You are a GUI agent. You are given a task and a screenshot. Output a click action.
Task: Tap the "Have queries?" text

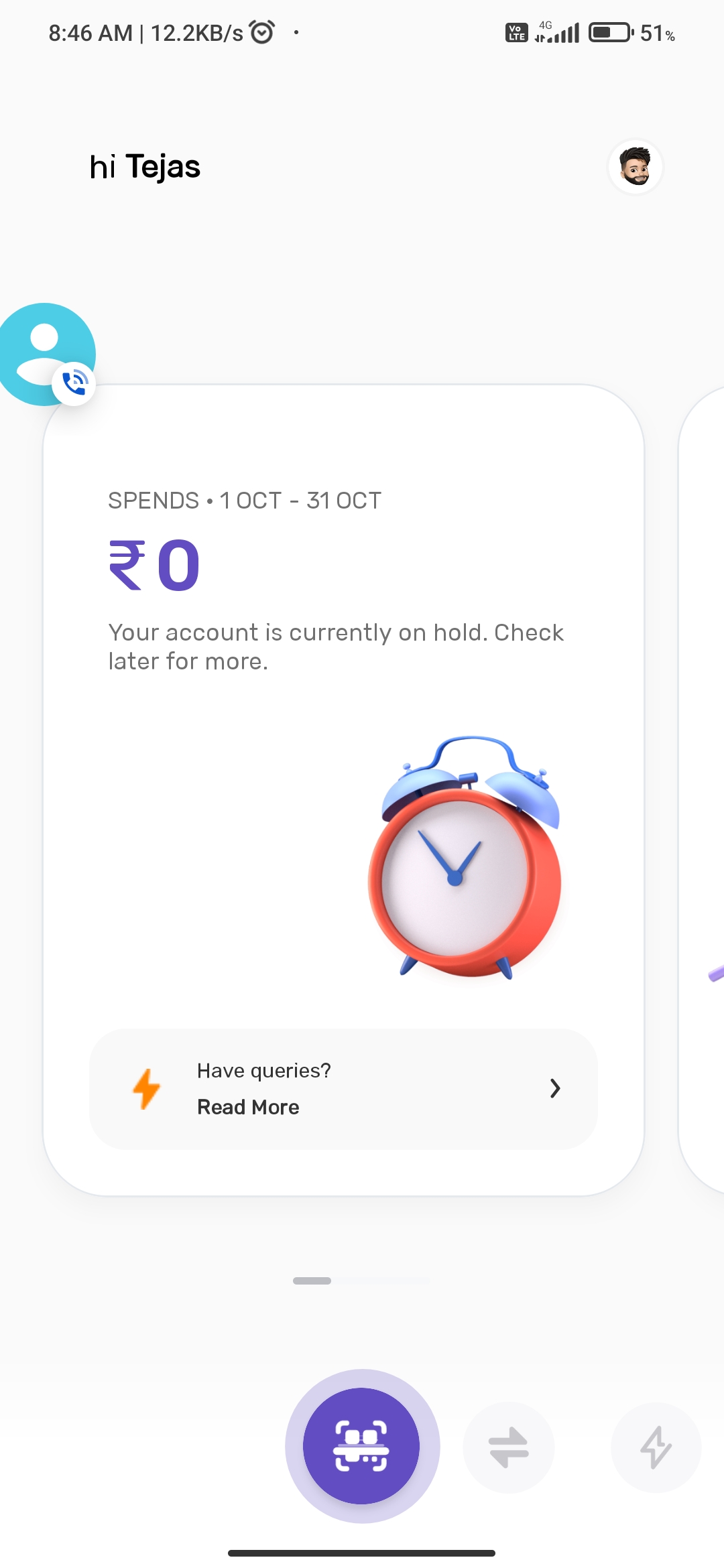(x=264, y=1071)
